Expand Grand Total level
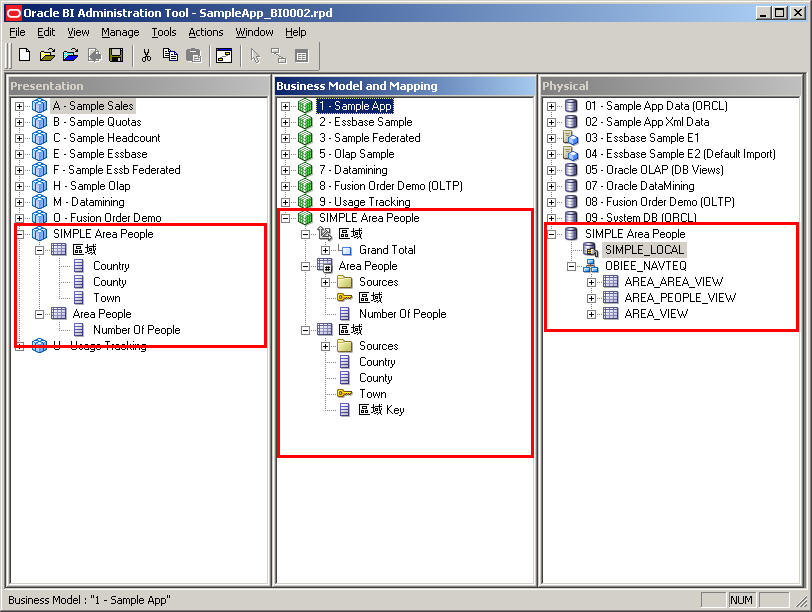Screen dimensions: 812x612 point(325,251)
